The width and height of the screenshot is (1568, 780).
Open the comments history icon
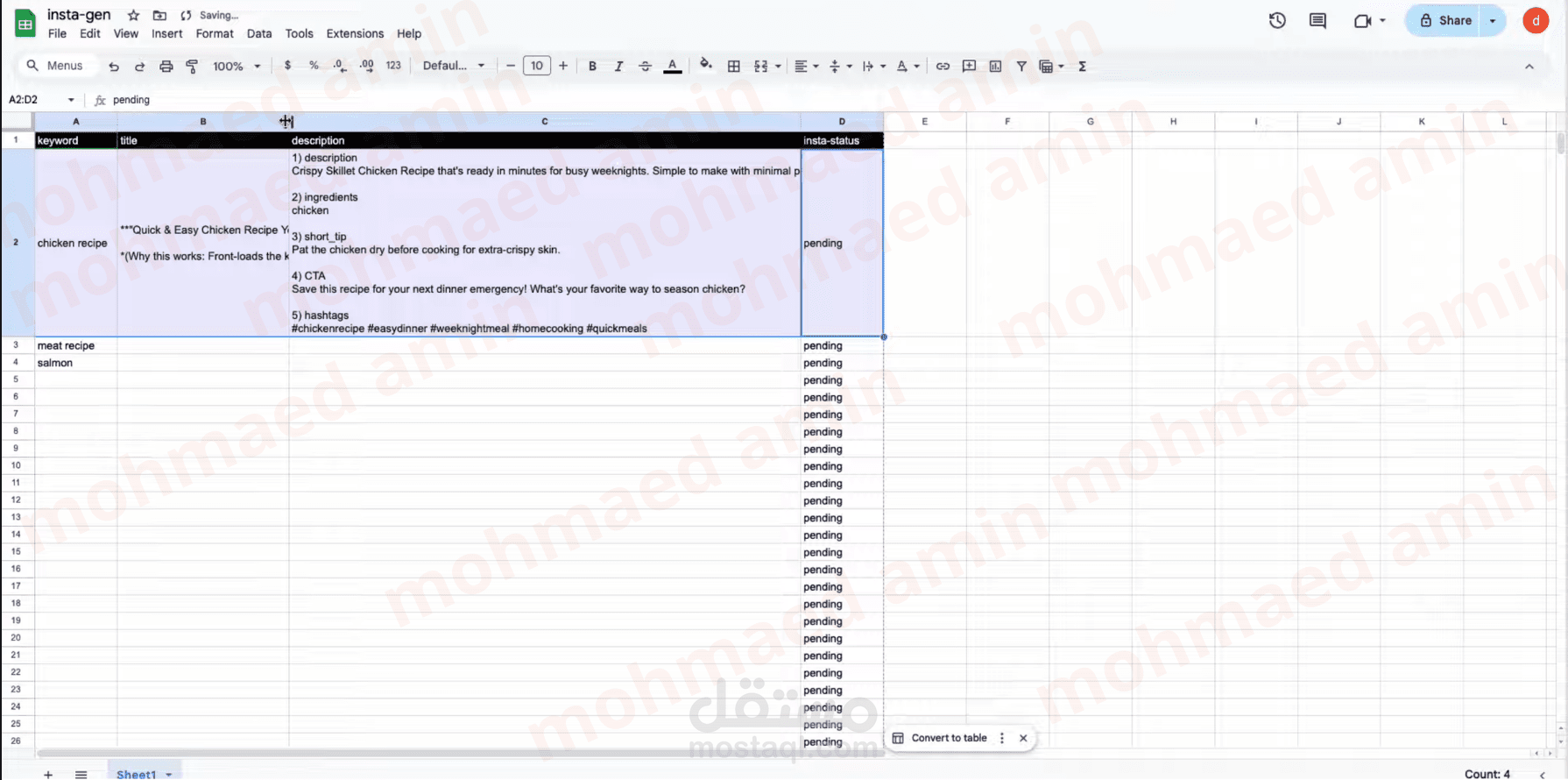click(1317, 20)
